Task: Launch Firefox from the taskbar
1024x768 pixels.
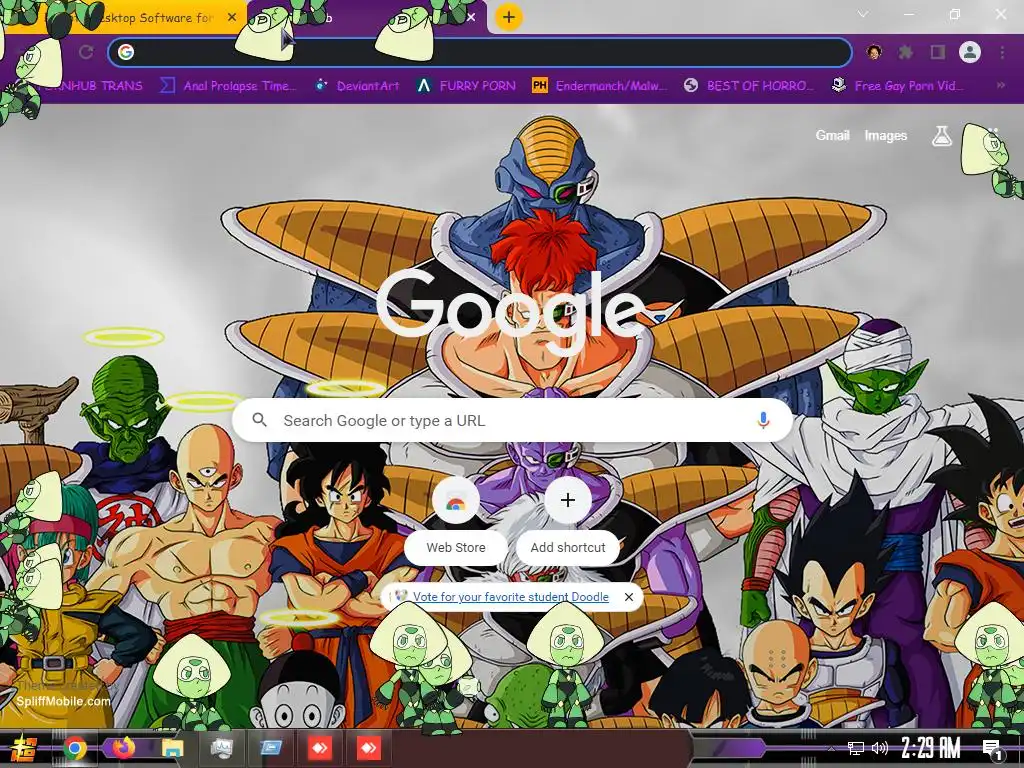Action: pyautogui.click(x=123, y=748)
